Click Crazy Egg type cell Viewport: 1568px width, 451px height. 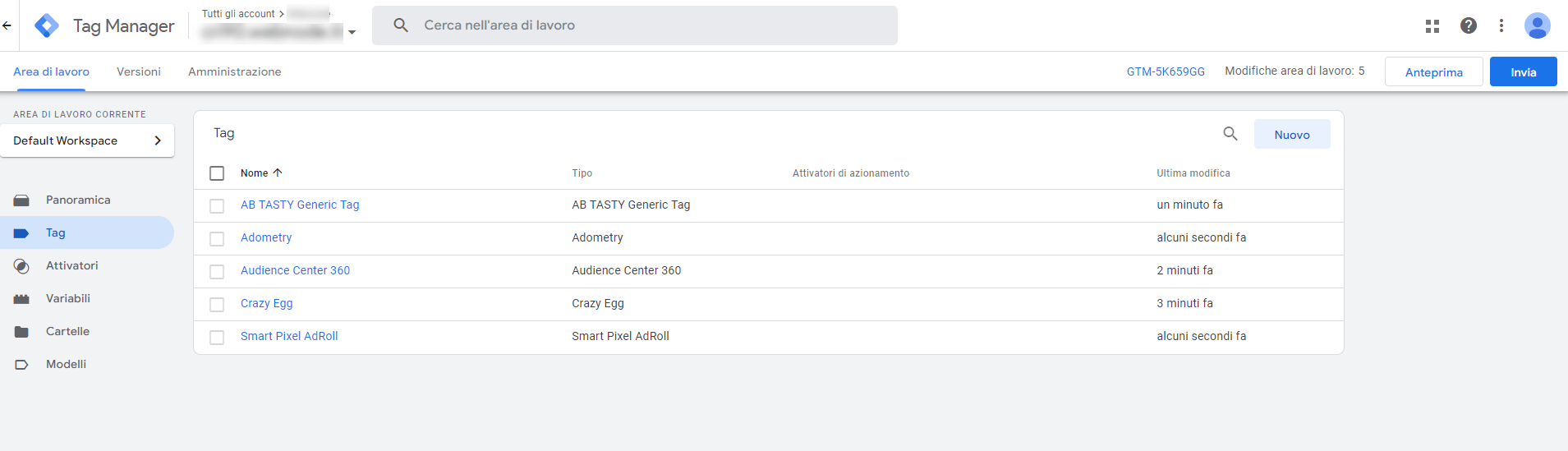pyautogui.click(x=598, y=303)
